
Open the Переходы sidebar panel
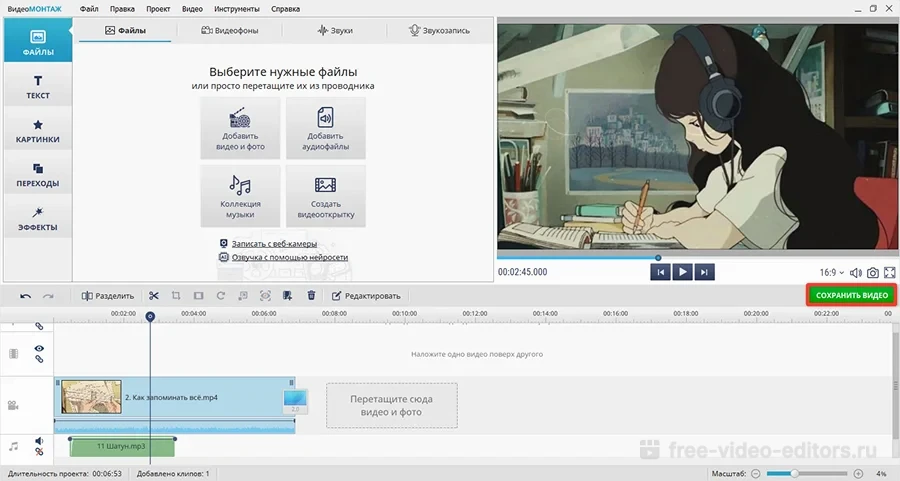coord(38,174)
